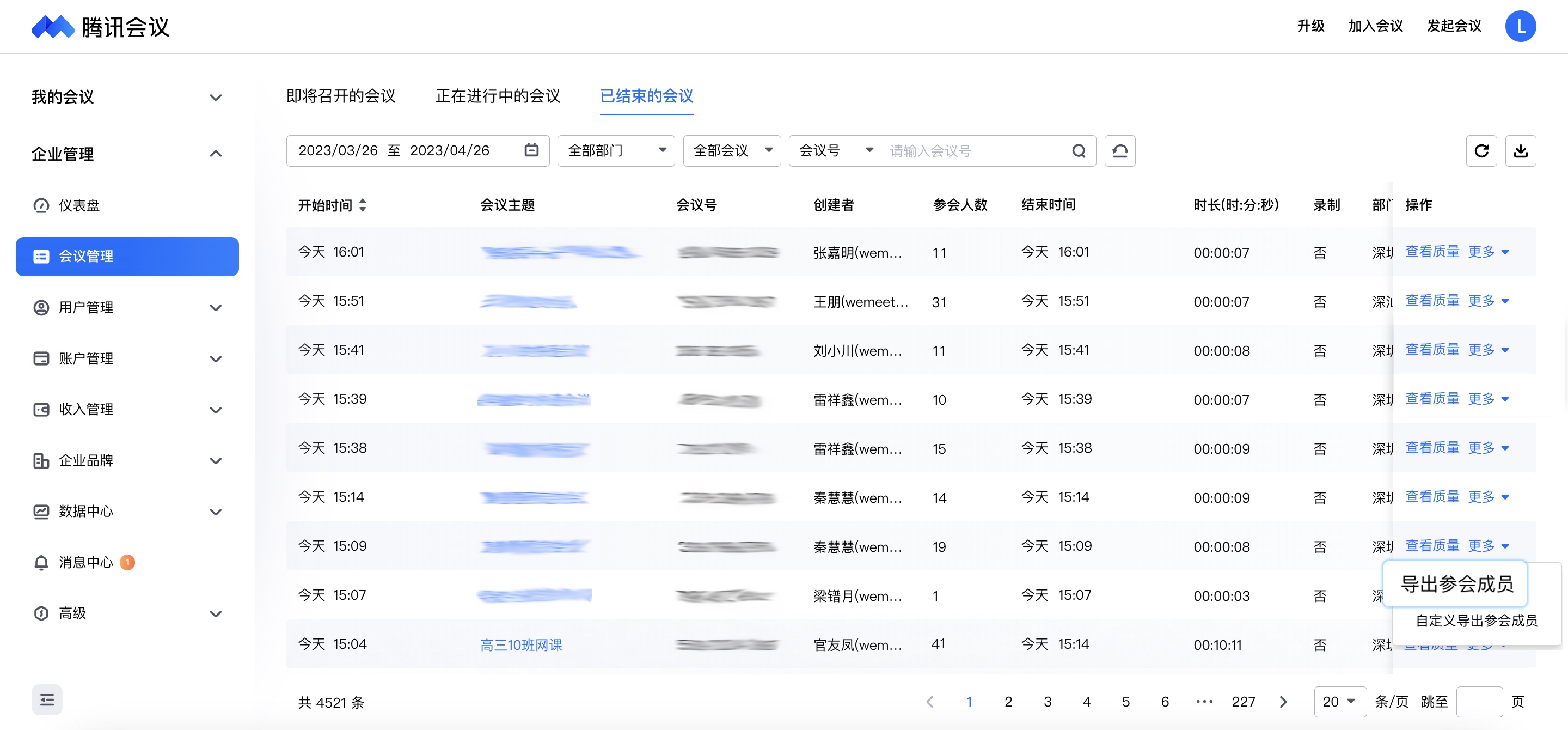Click 加入会议 in top bar
1568x730 pixels.
1376,26
